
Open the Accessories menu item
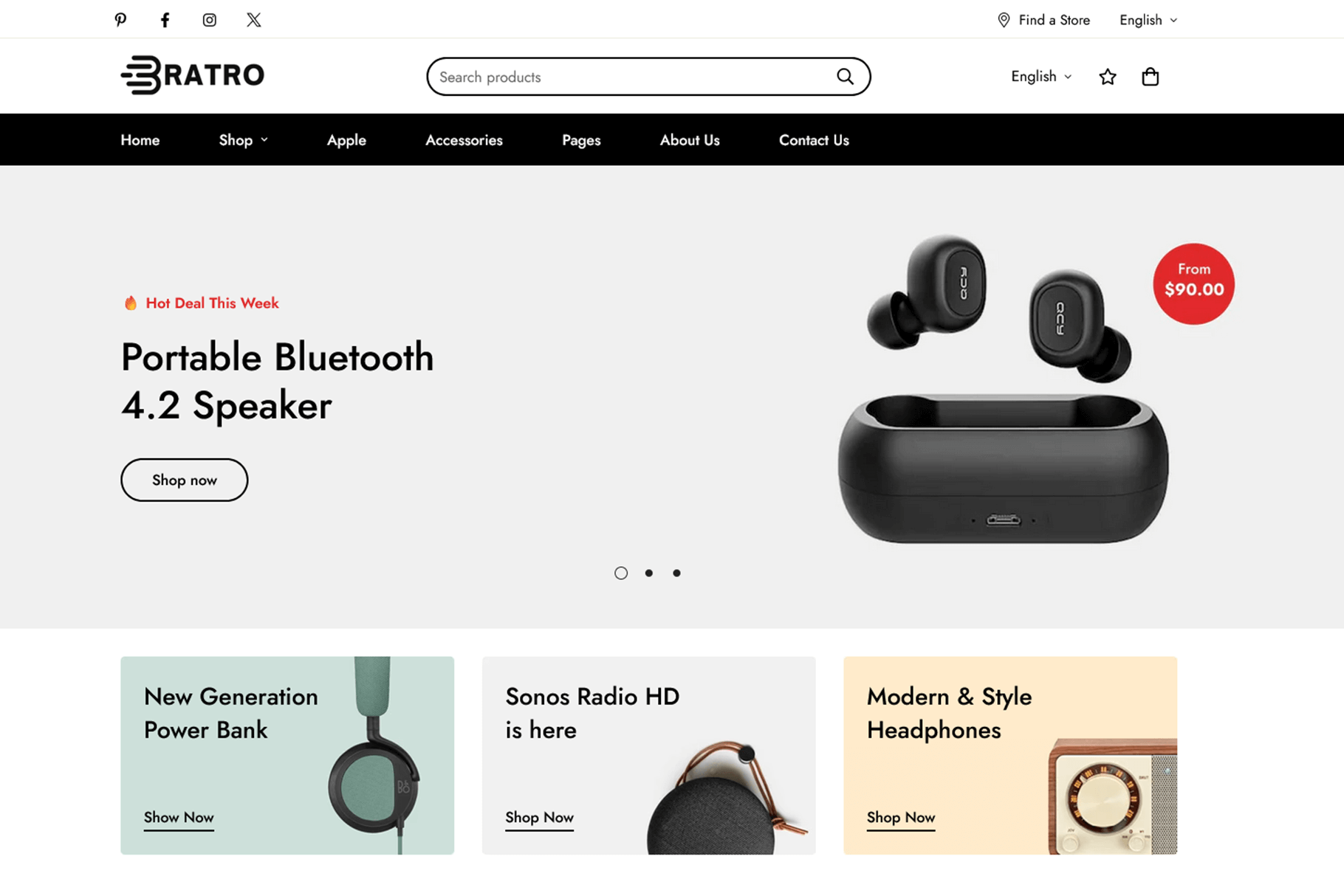[464, 140]
